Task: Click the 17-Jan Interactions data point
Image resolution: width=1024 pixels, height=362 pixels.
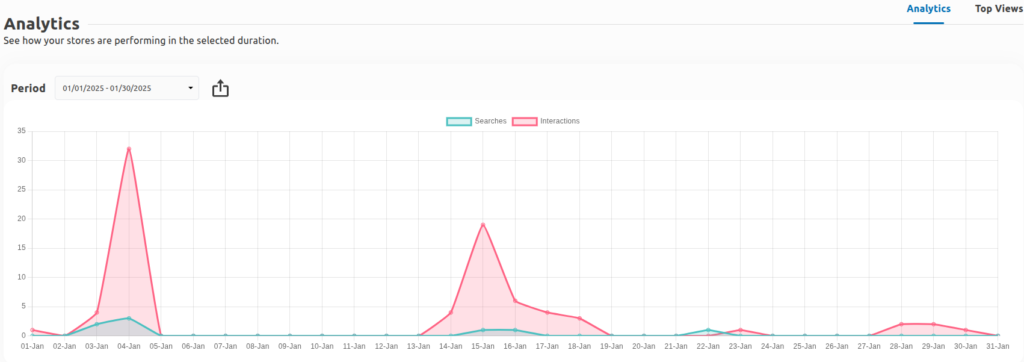Action: pos(547,312)
